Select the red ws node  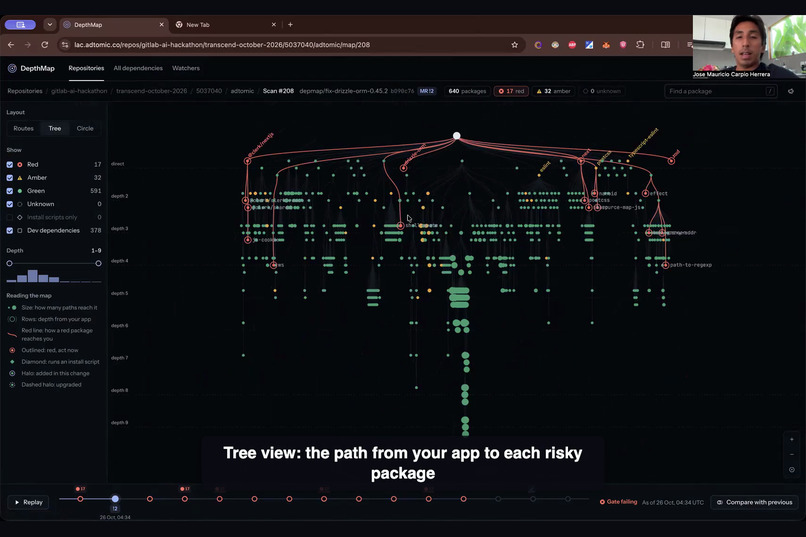pyautogui.click(x=273, y=265)
